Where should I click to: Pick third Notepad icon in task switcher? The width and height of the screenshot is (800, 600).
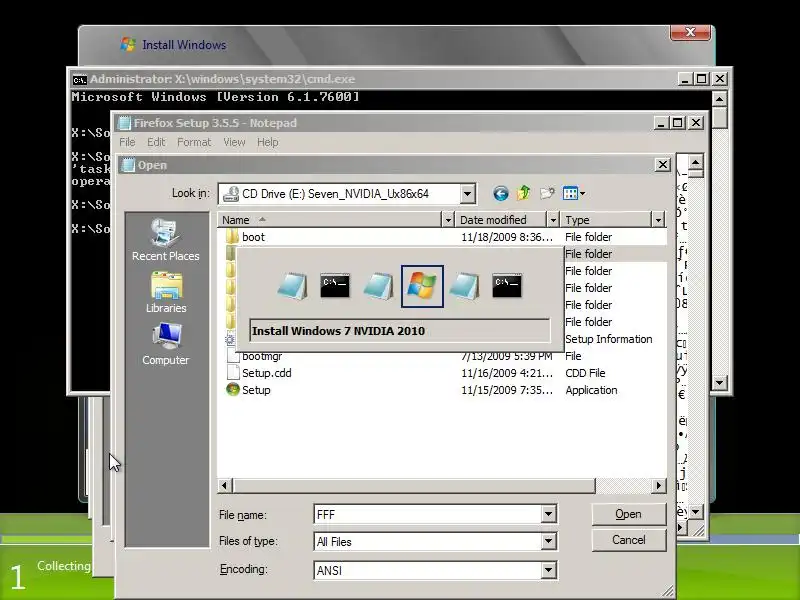coord(465,286)
